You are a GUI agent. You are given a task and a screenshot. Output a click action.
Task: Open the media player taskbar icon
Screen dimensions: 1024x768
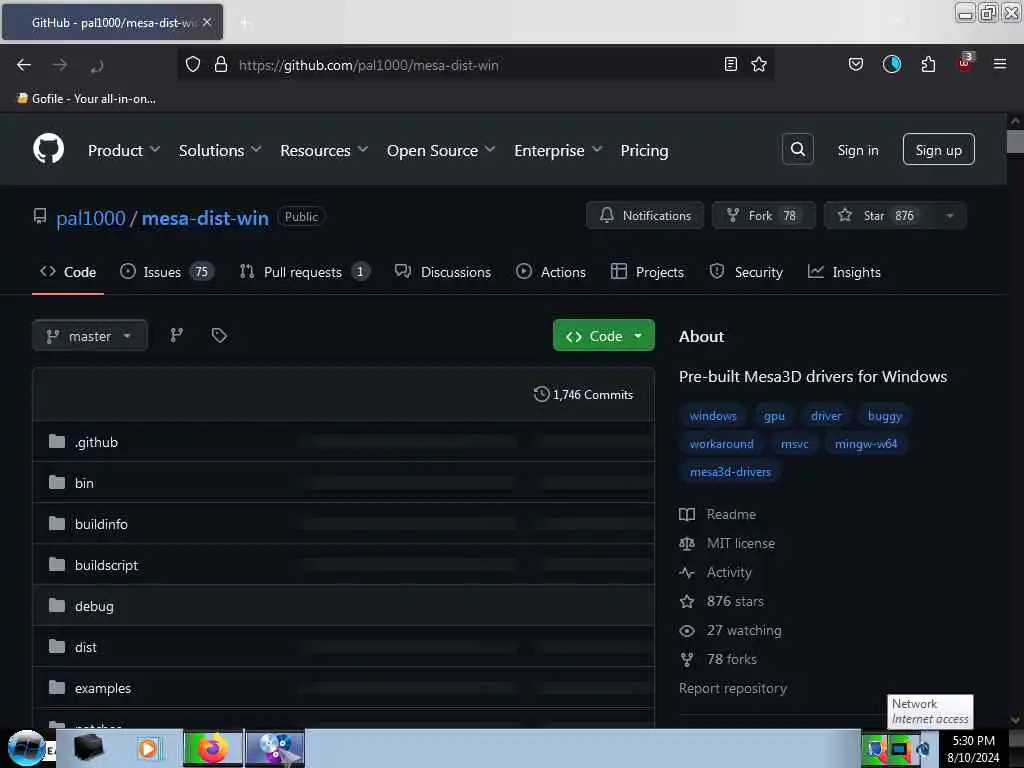click(148, 748)
